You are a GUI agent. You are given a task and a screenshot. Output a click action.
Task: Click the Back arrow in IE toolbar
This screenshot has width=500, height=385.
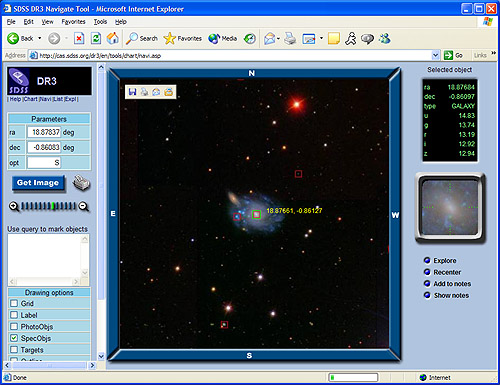coord(13,38)
